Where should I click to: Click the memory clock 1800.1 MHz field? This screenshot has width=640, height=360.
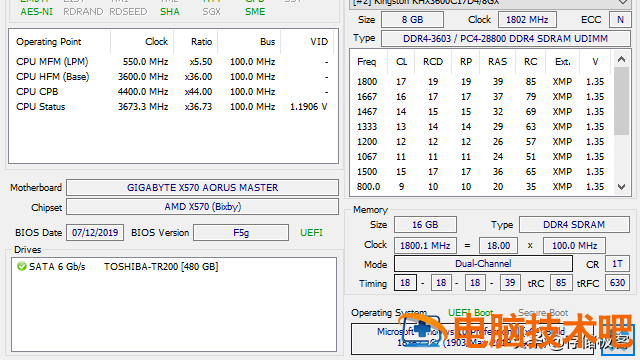(x=425, y=246)
